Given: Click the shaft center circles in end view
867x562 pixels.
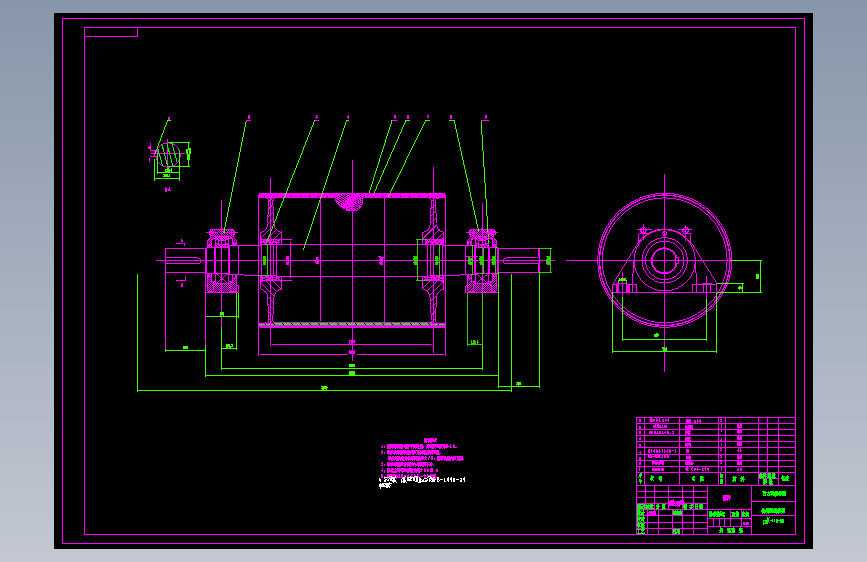Looking at the screenshot, I should [x=665, y=261].
